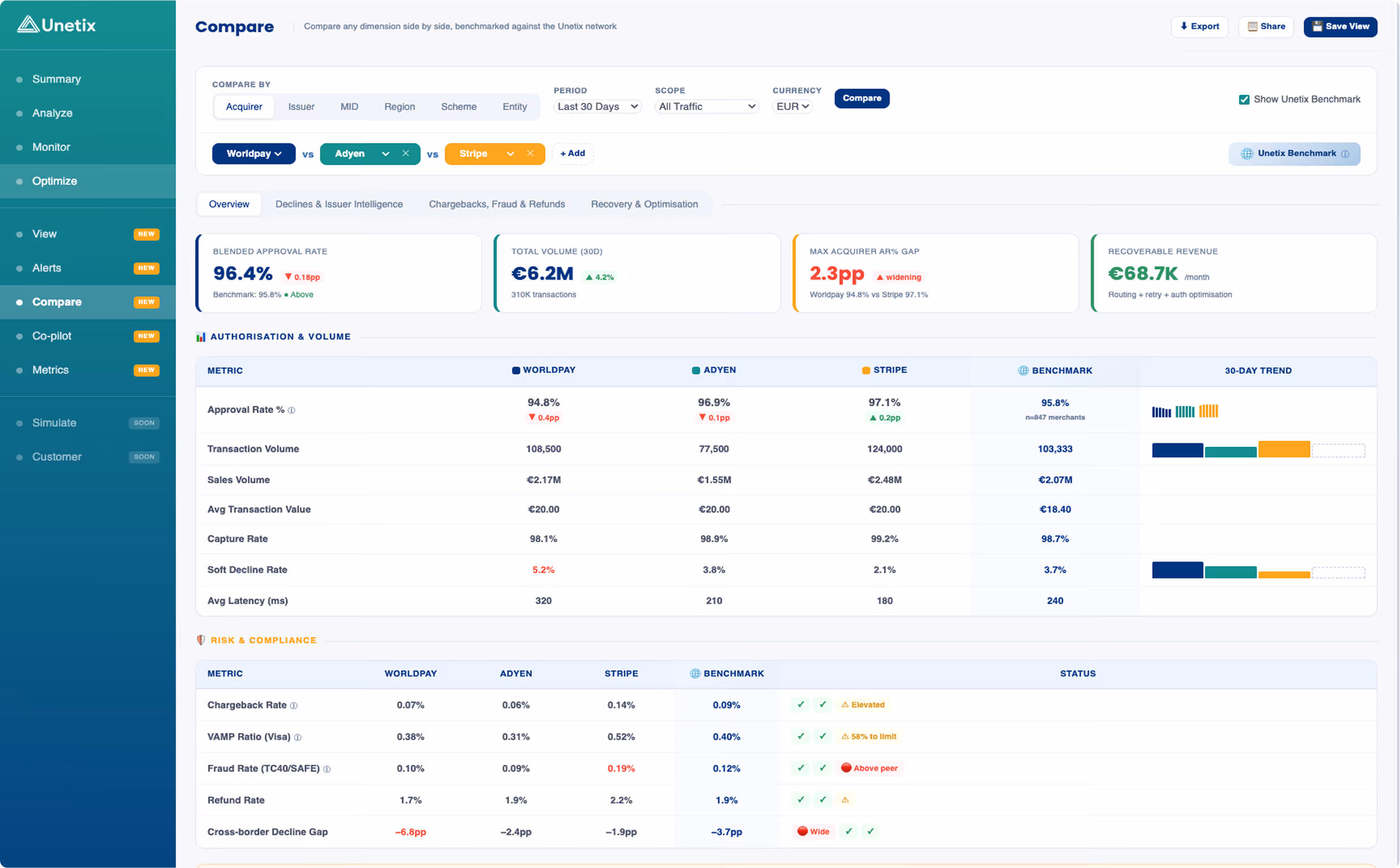
Task: Open the Declines & Issuer Intelligence tab
Action: pos(339,204)
